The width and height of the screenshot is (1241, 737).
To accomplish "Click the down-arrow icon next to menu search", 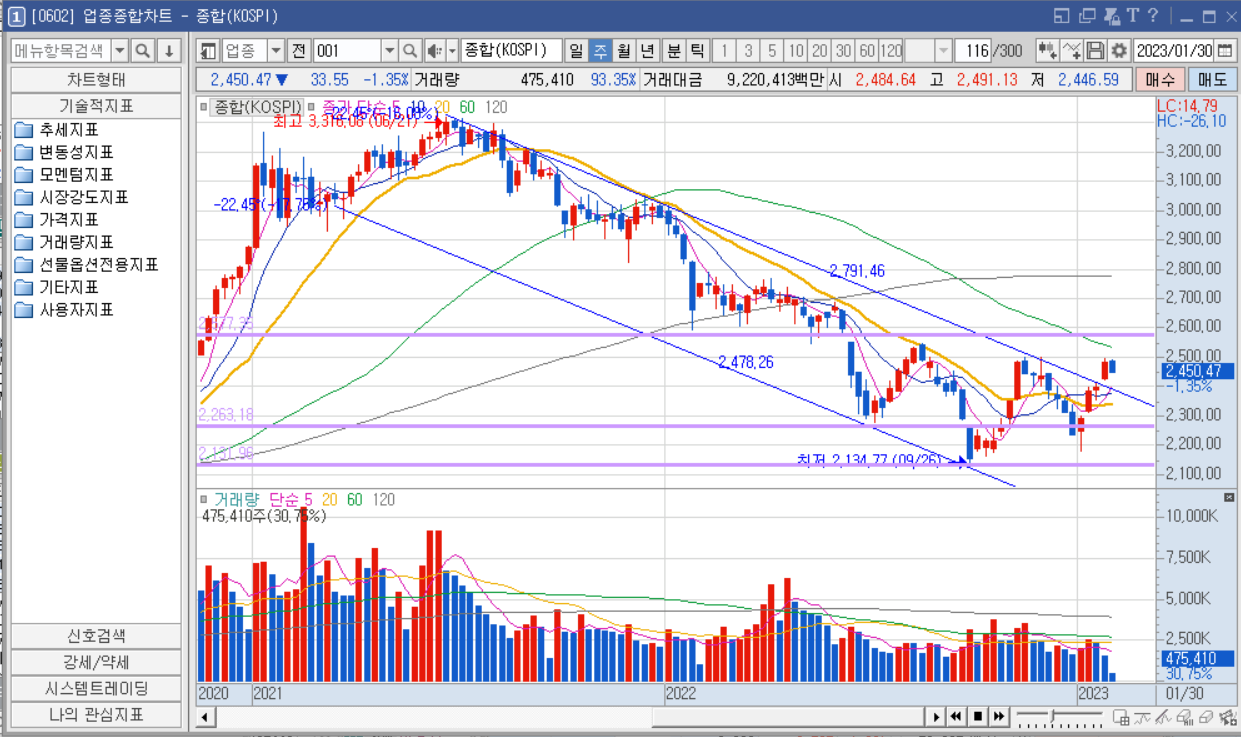I will [169, 51].
